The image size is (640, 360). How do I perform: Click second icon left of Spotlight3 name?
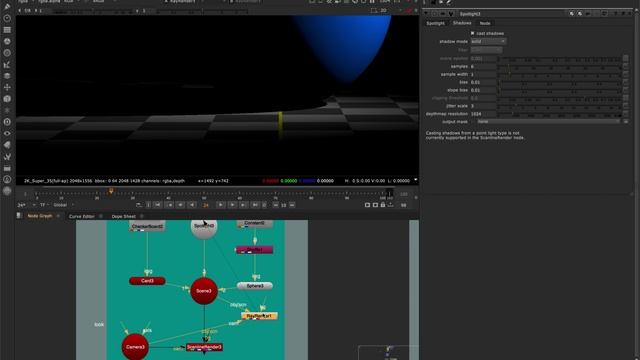click(442, 14)
